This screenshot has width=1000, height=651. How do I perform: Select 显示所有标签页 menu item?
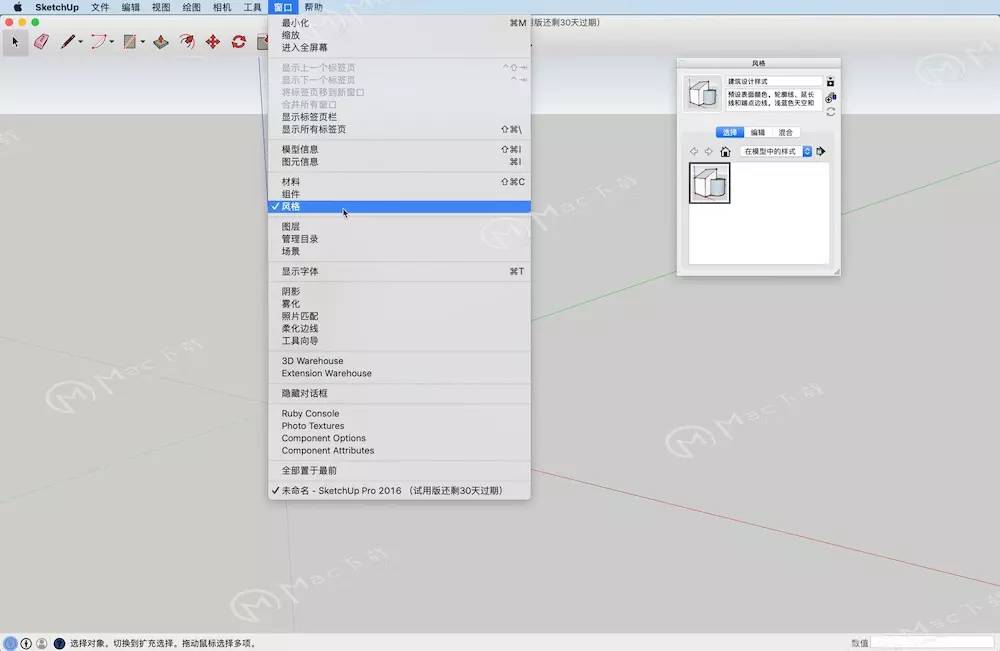click(x=399, y=129)
